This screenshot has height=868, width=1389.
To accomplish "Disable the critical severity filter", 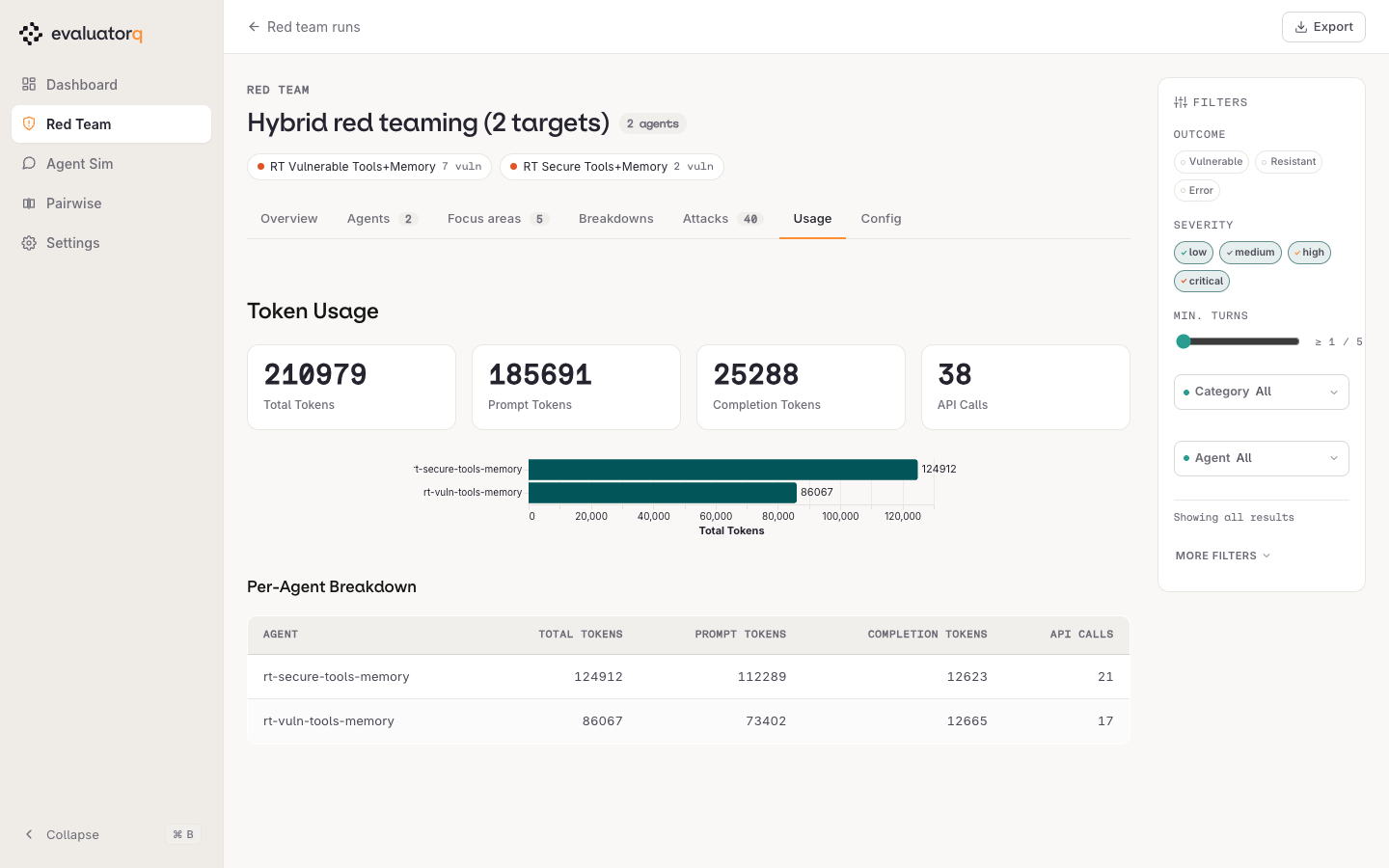I will pyautogui.click(x=1202, y=282).
